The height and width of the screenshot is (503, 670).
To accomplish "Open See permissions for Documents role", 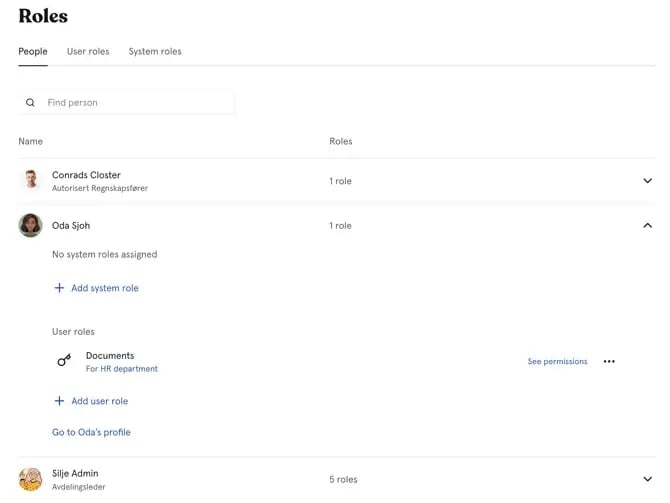I will pyautogui.click(x=557, y=362).
